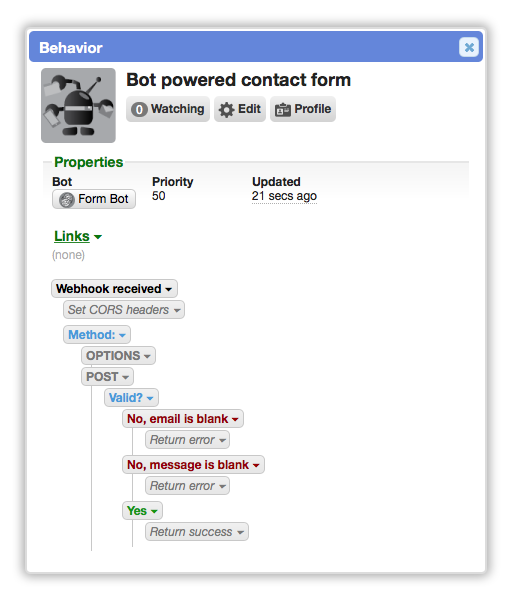Close the Behavior dialog
523x603 pixels.
click(x=469, y=47)
